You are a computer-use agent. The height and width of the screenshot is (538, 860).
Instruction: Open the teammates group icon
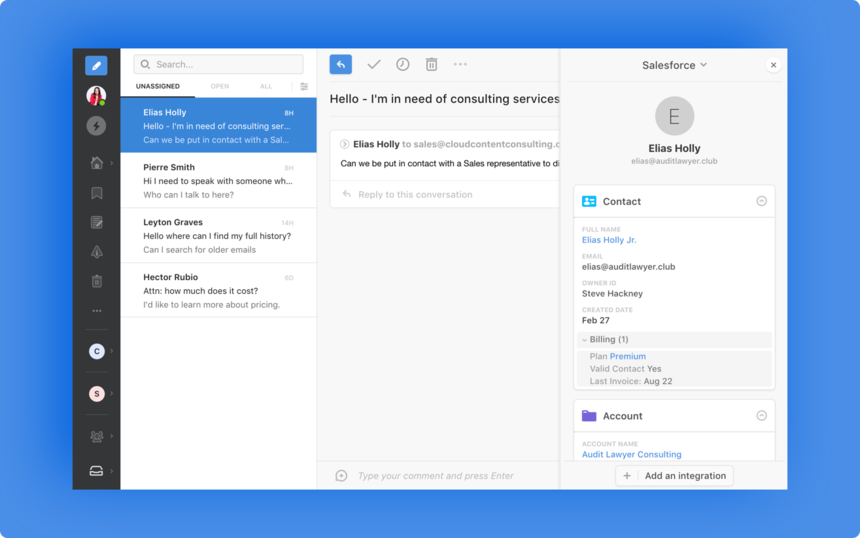click(x=97, y=436)
